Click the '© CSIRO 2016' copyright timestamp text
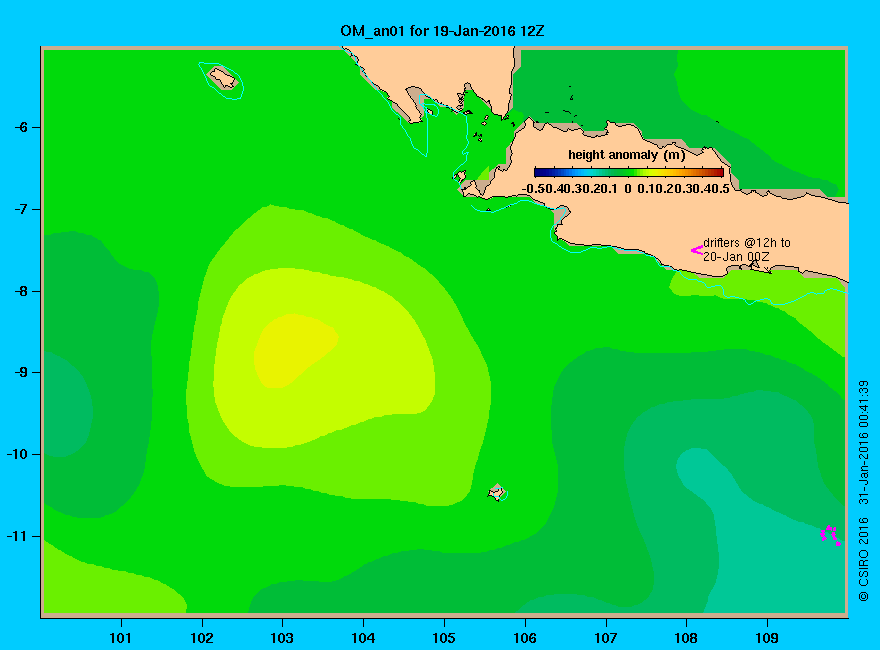Screen dimensions: 880x650 coord(864,491)
